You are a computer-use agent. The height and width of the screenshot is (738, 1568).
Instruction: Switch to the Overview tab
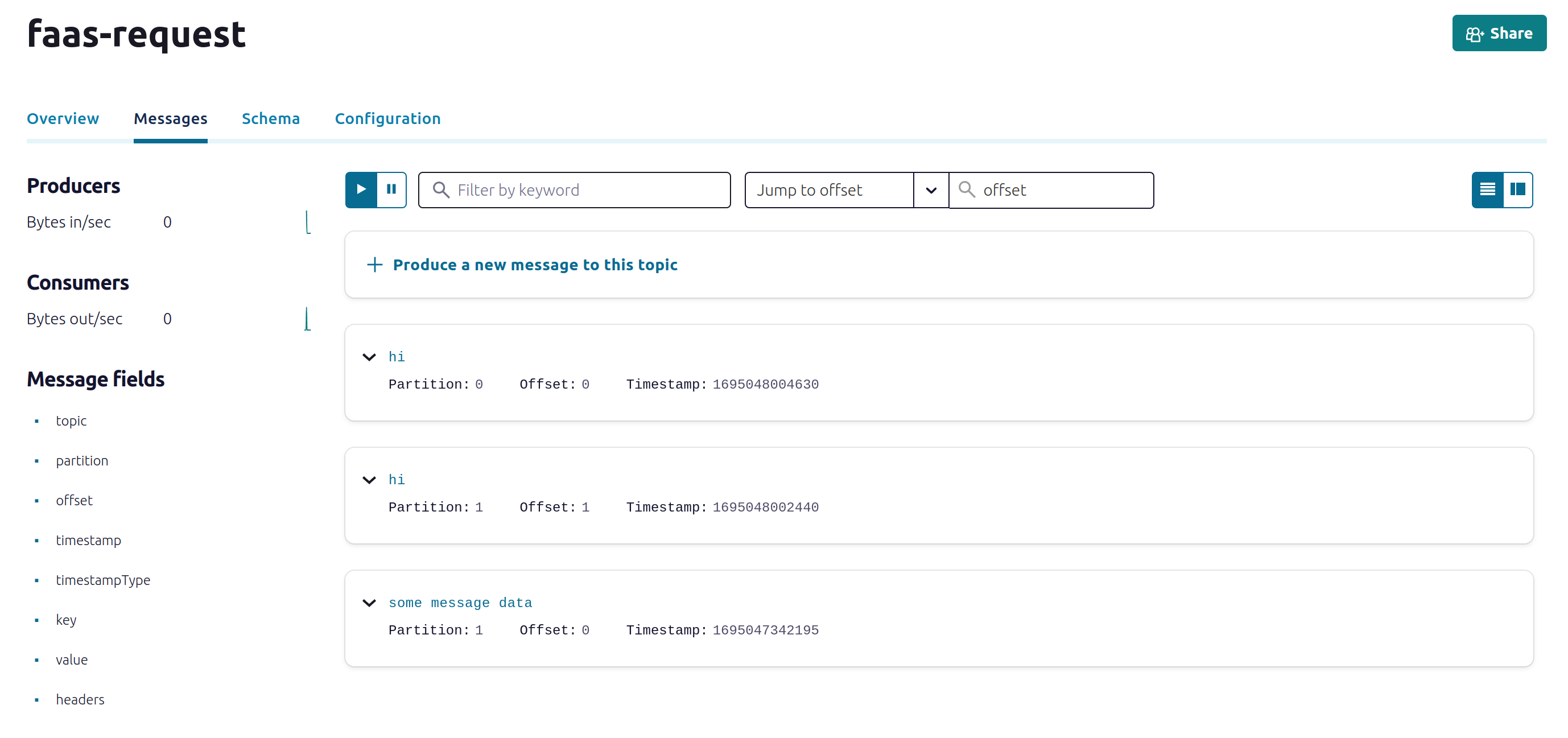[63, 119]
